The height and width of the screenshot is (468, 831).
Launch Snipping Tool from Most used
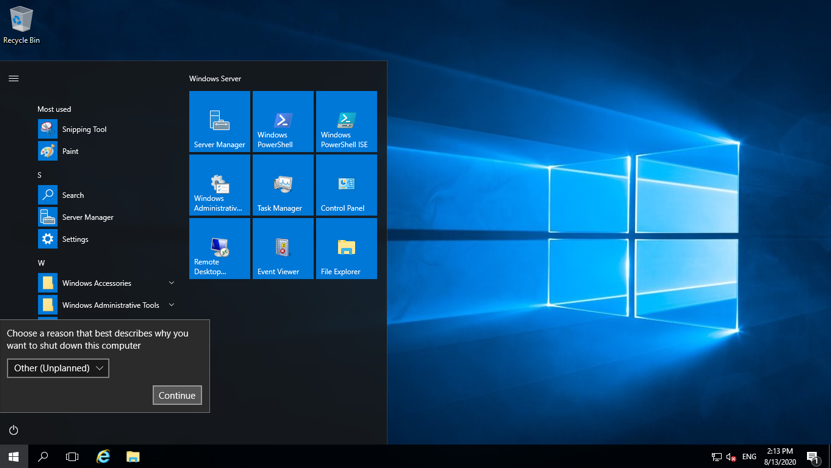coord(106,129)
